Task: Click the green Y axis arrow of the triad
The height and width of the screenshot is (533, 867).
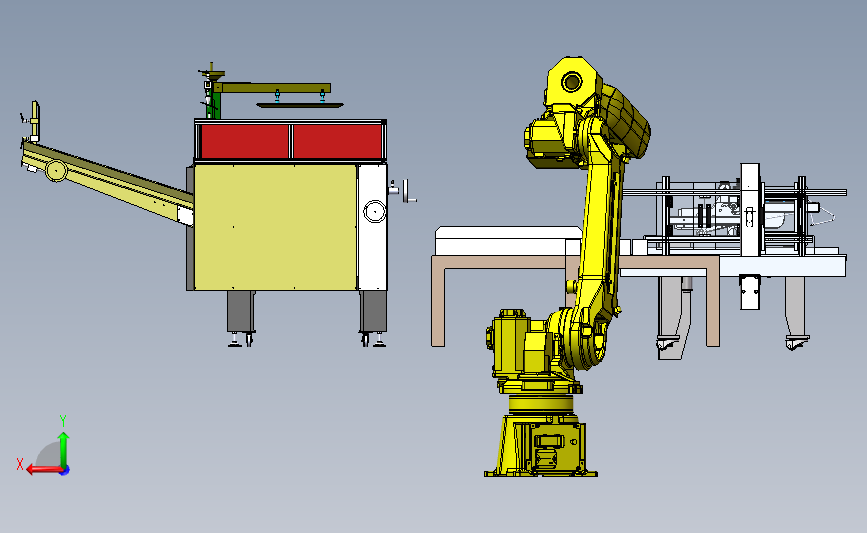Action: tap(63, 449)
